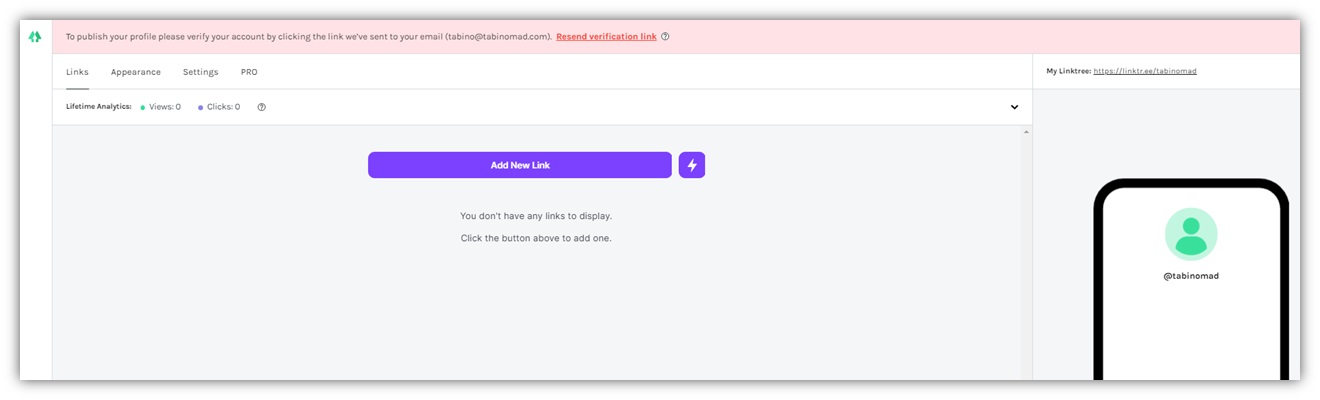Select the PRO tab
Viewport: 1320px width, 400px height.
pos(249,72)
